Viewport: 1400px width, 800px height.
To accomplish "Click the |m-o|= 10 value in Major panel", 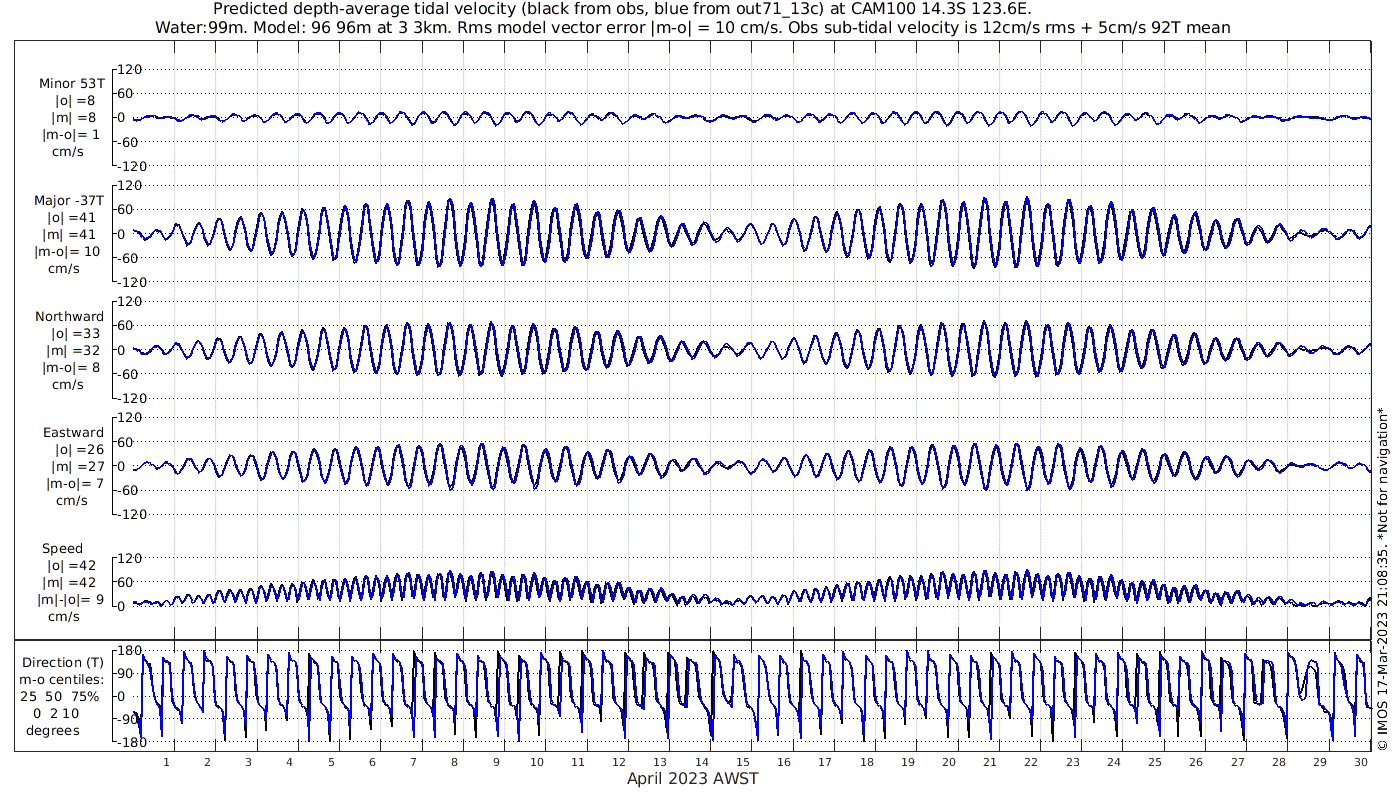I will point(69,252).
